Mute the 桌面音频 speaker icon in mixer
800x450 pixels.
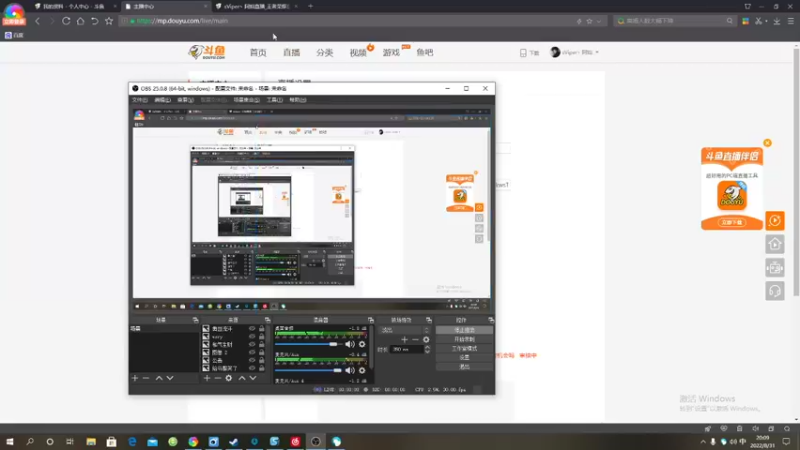(350, 344)
